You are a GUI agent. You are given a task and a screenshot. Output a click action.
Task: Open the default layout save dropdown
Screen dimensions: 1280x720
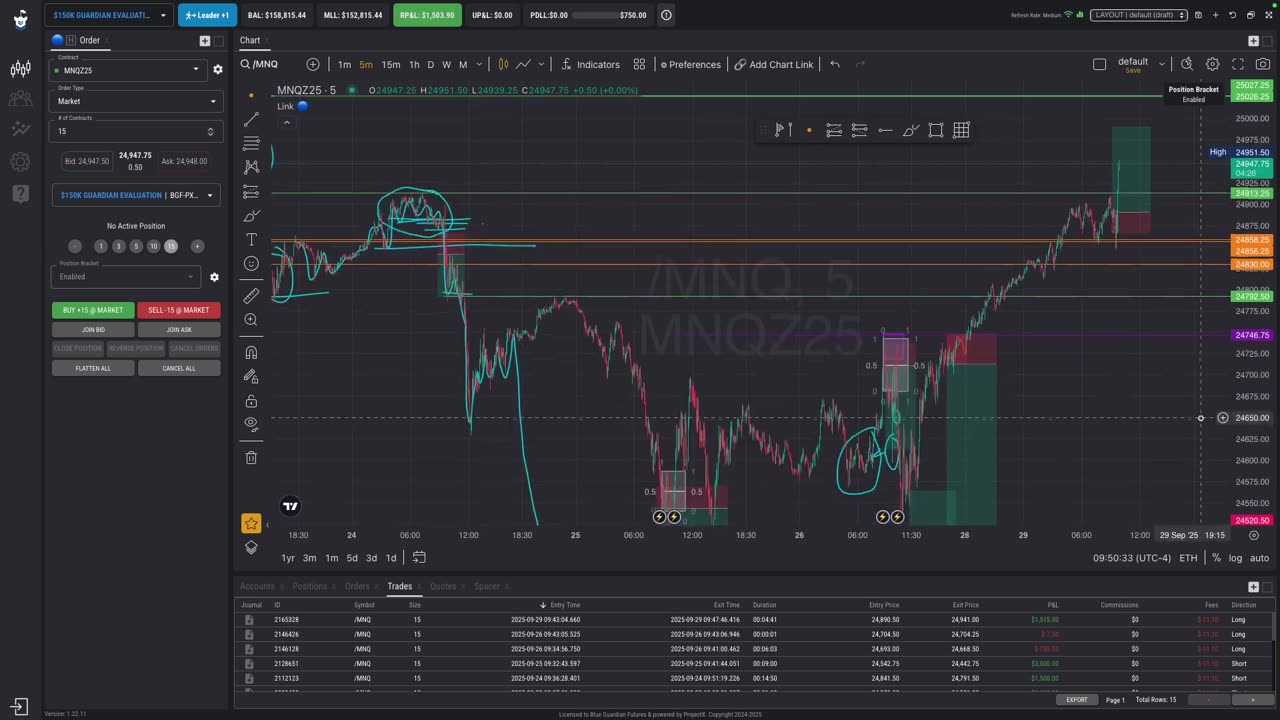click(x=1162, y=64)
